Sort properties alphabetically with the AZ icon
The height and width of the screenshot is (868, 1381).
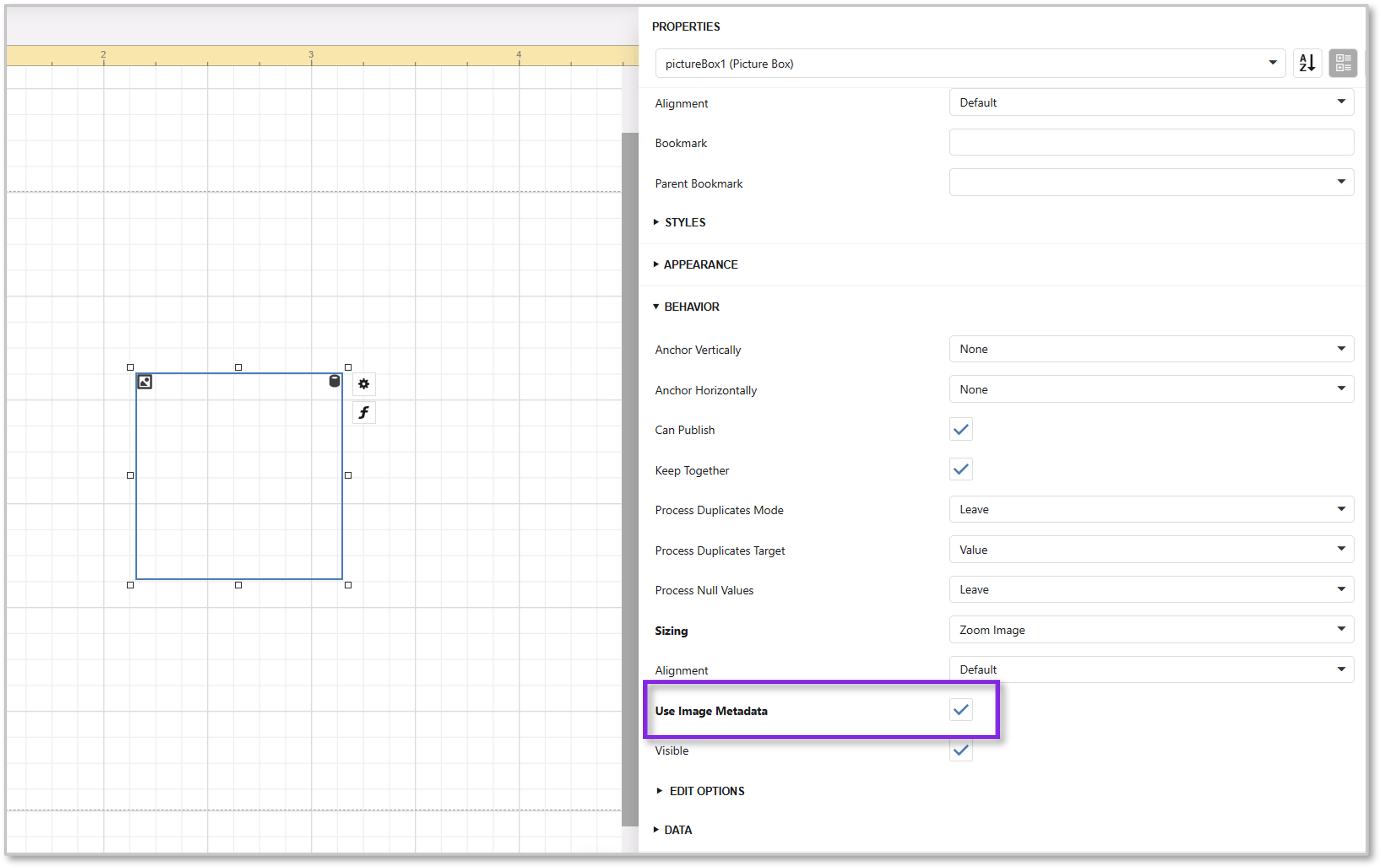[x=1307, y=63]
